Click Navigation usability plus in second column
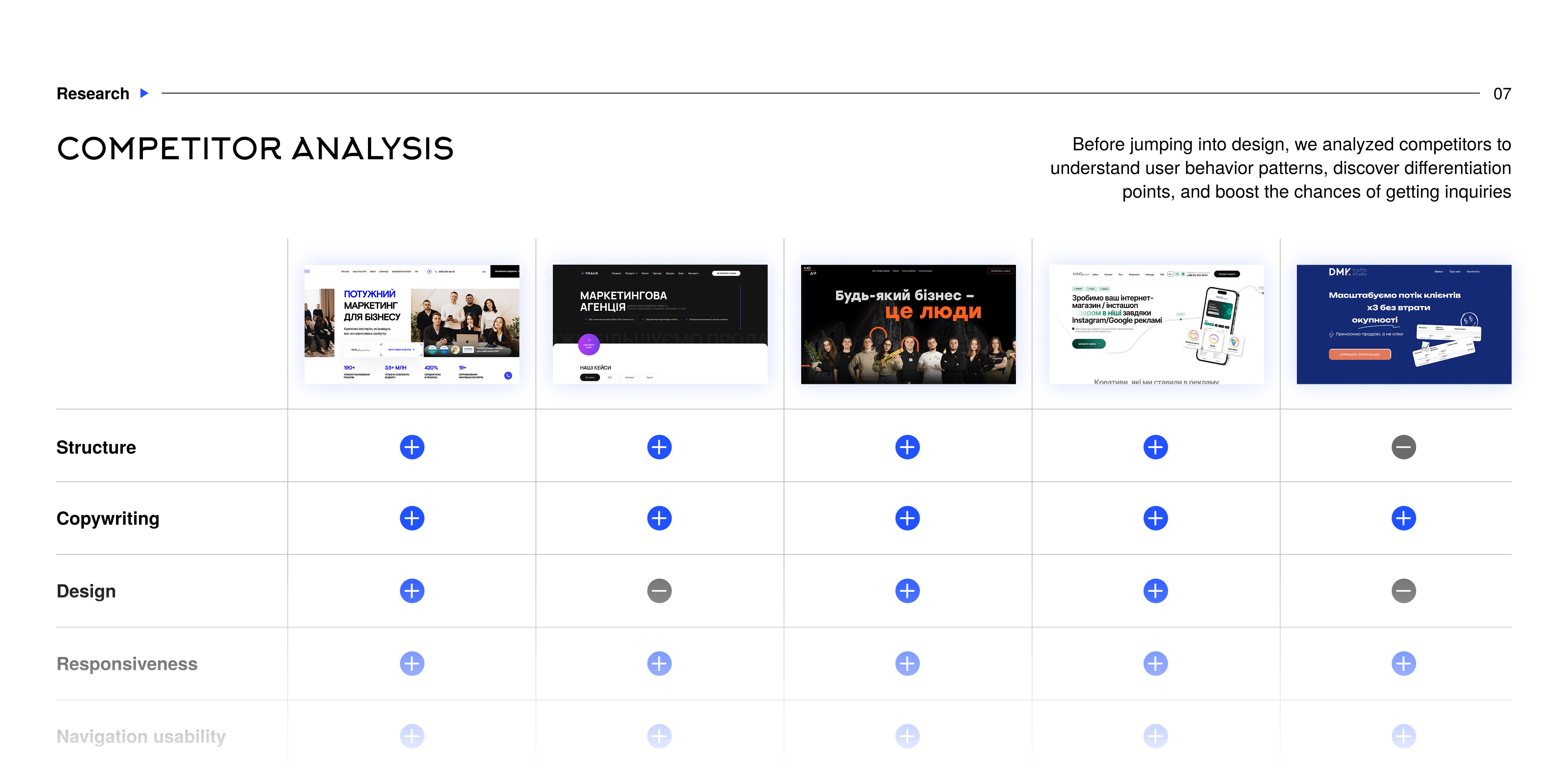The width and height of the screenshot is (1568, 776). pos(659,736)
